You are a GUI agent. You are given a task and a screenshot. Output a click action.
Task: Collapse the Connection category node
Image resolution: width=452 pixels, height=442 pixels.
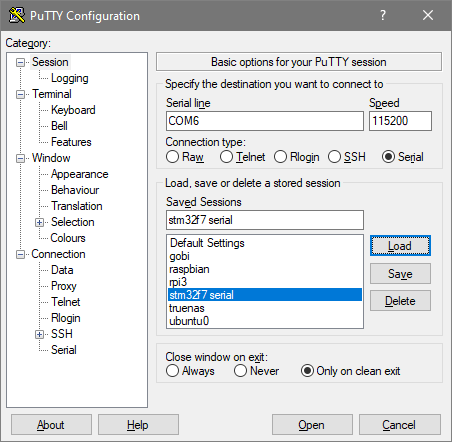click(x=21, y=255)
